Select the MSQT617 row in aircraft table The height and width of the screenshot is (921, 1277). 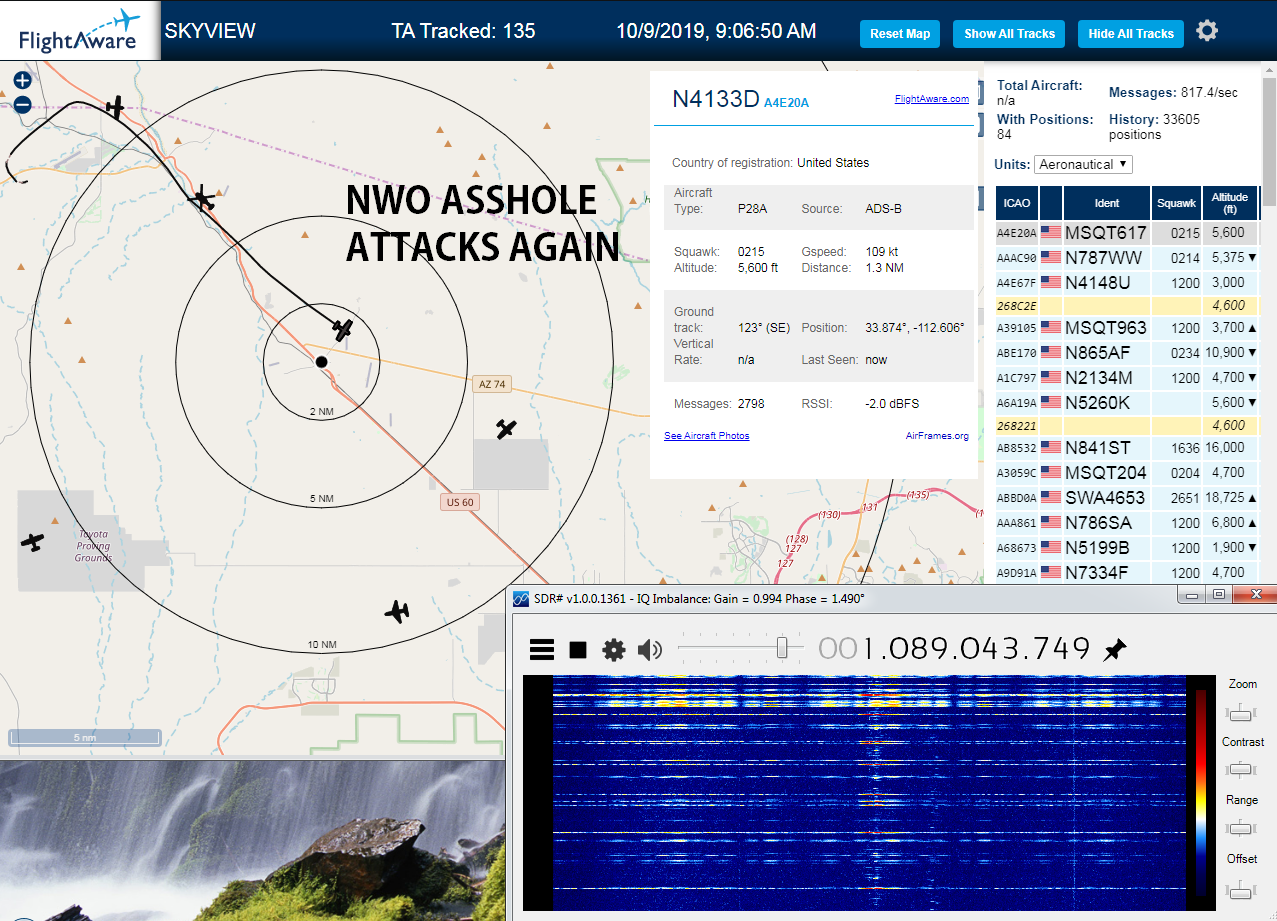pos(1127,233)
